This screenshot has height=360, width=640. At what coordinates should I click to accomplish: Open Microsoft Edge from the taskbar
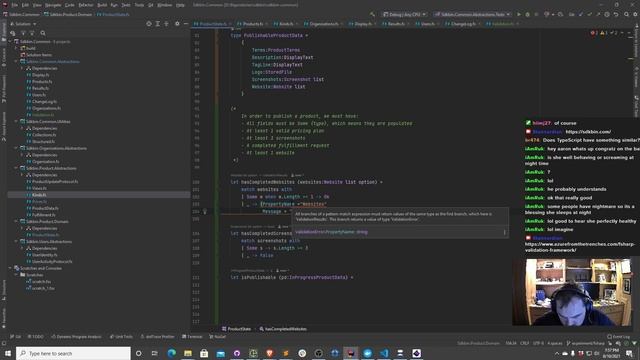point(171,353)
